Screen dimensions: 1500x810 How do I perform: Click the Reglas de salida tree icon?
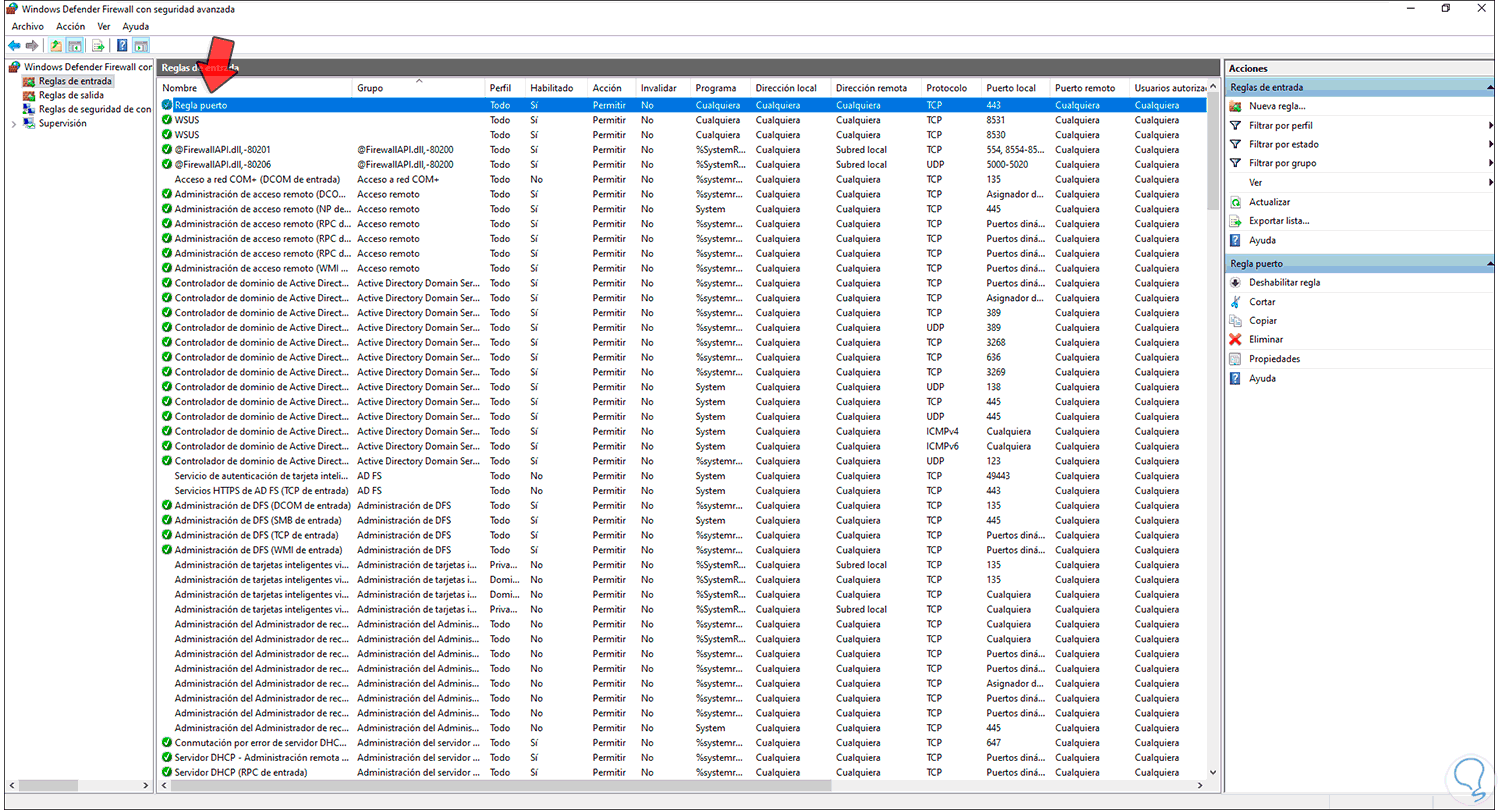[x=29, y=95]
